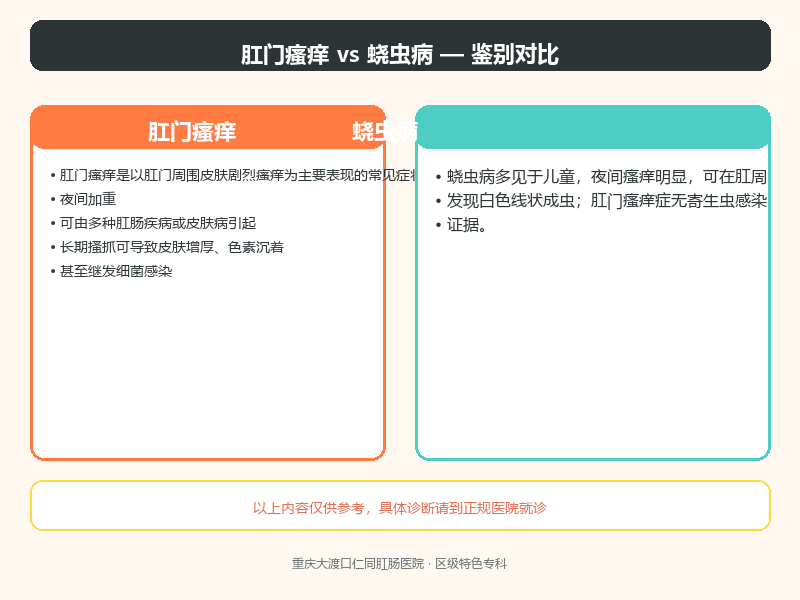Click the overlapping 蛲虫病 header text
Screen dimensions: 800x600
pos(385,132)
